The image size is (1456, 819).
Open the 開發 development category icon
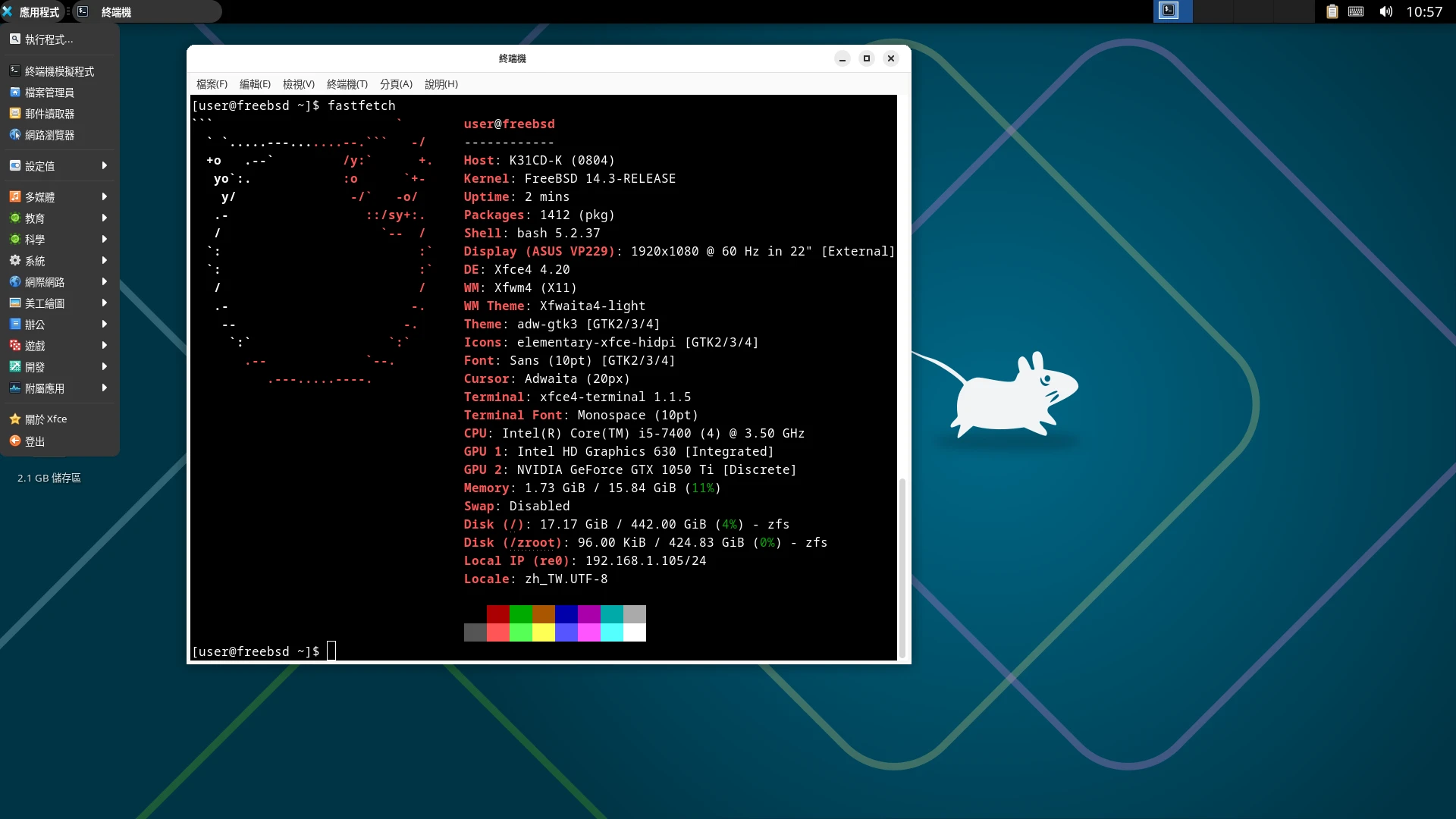(15, 367)
